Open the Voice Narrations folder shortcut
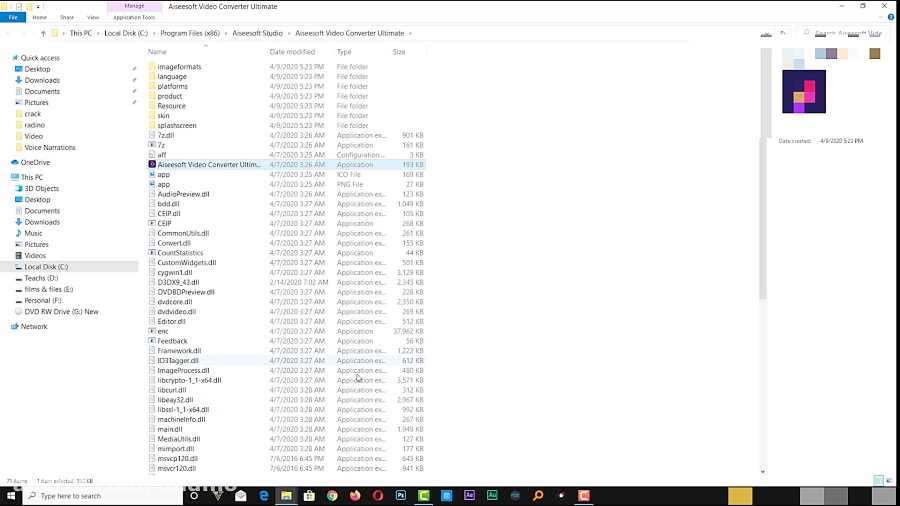900x506 pixels. pos(49,147)
